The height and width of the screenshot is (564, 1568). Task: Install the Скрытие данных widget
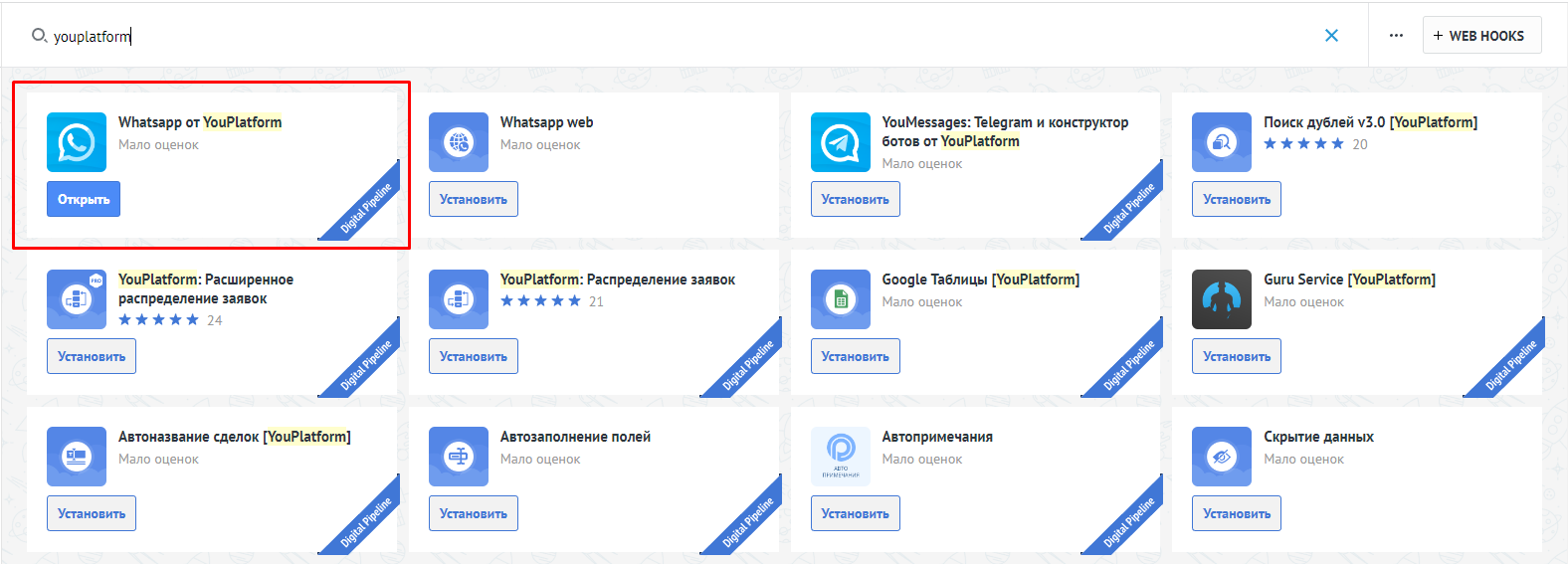[1237, 513]
